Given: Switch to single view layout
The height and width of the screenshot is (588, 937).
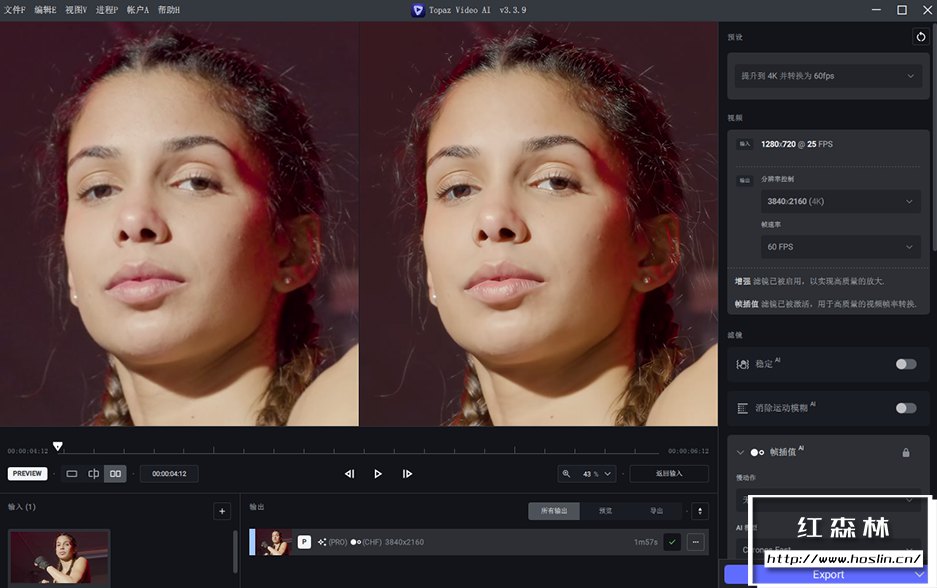Looking at the screenshot, I should pyautogui.click(x=72, y=474).
